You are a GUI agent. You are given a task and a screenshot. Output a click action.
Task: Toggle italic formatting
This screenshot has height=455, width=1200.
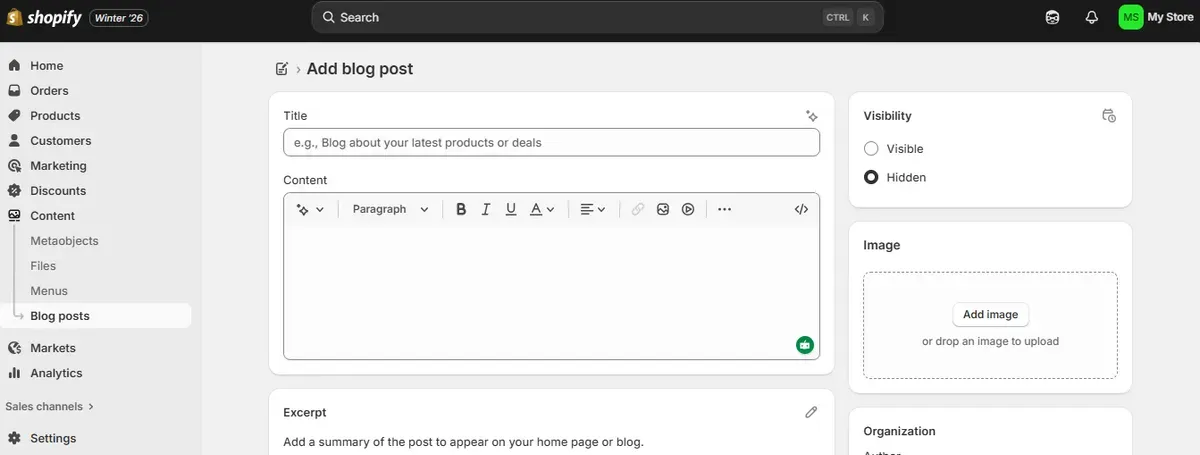[x=486, y=209]
